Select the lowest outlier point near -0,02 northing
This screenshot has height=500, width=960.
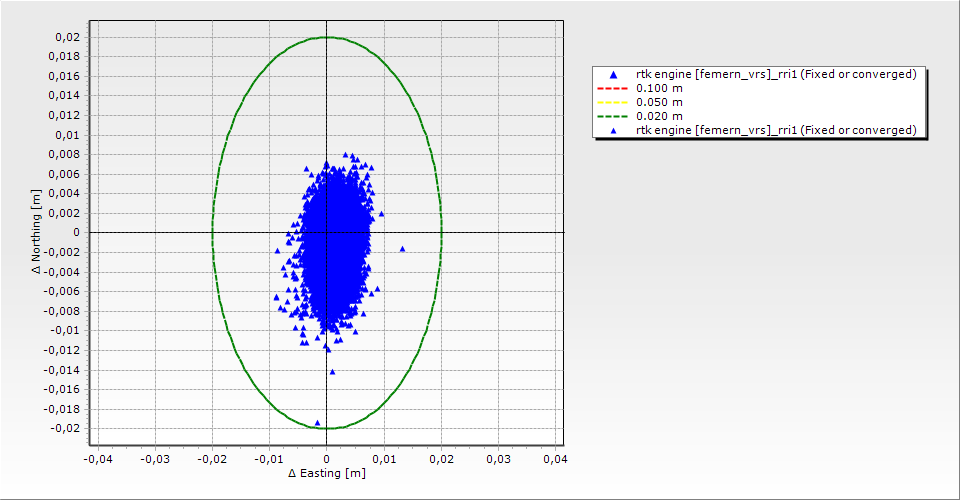click(x=317, y=423)
